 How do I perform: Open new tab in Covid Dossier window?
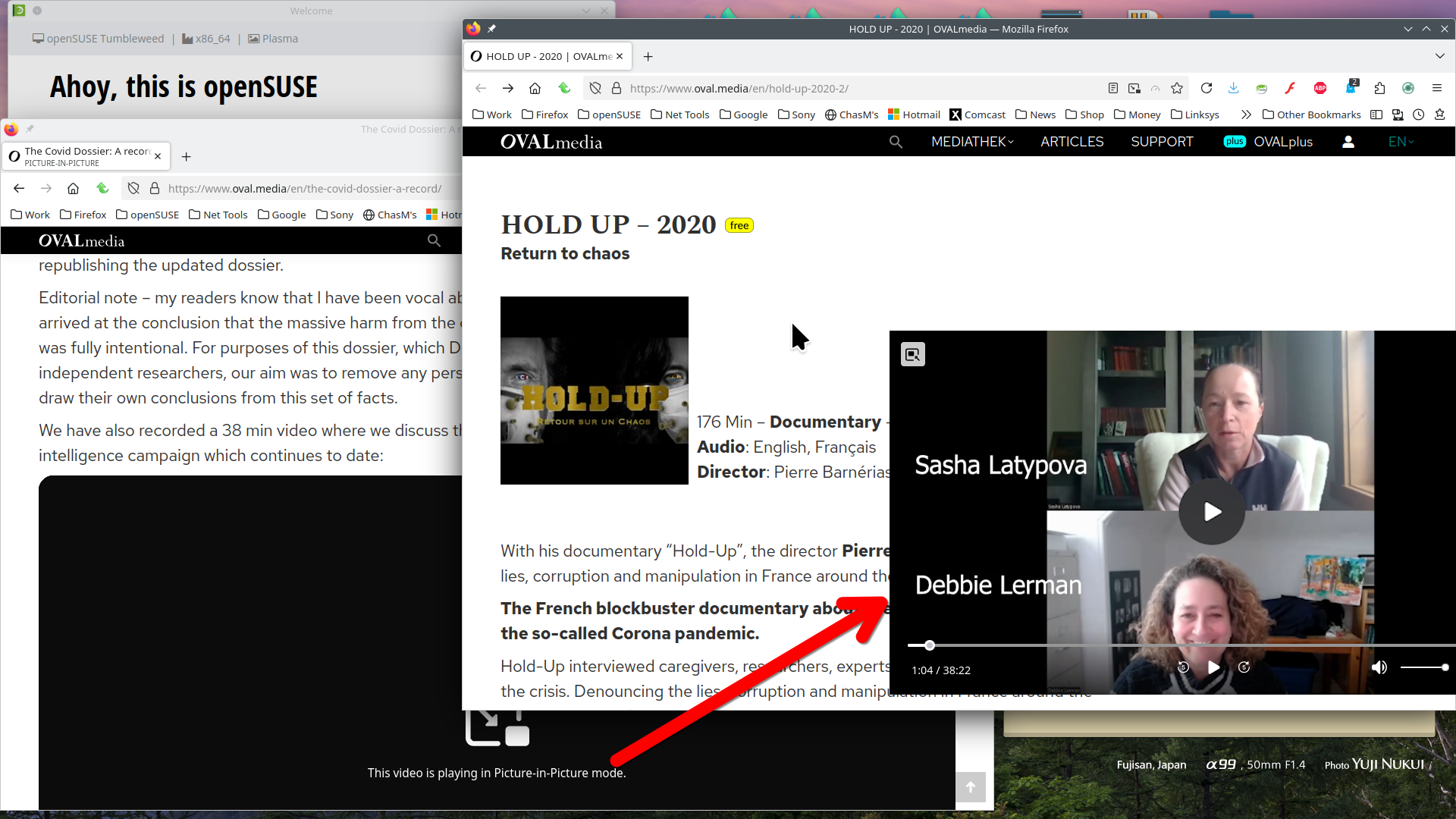coord(186,156)
